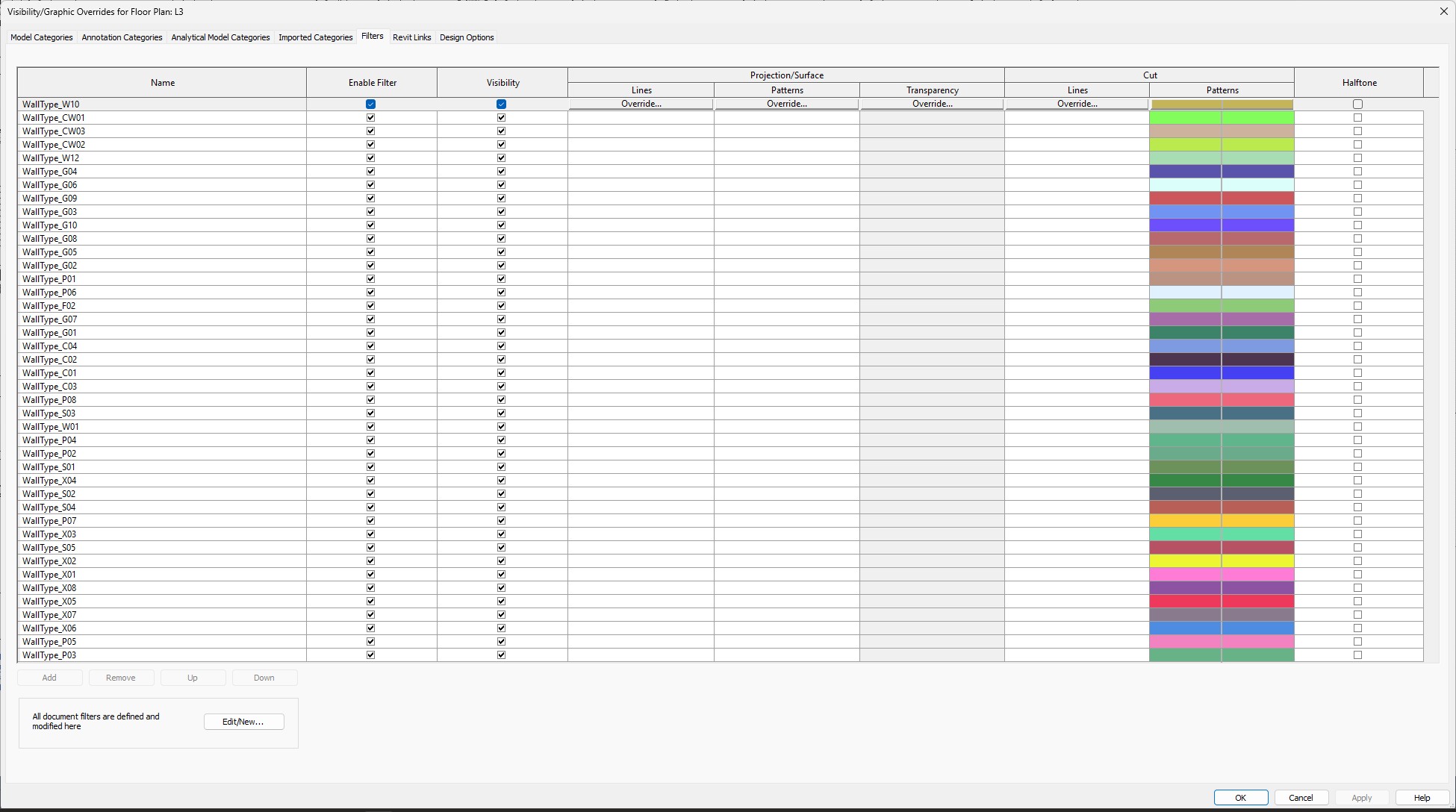Screen dimensions: 1456x812
Task: Open the blue cut pattern swatch for WallType_C01
Action: point(1222,373)
